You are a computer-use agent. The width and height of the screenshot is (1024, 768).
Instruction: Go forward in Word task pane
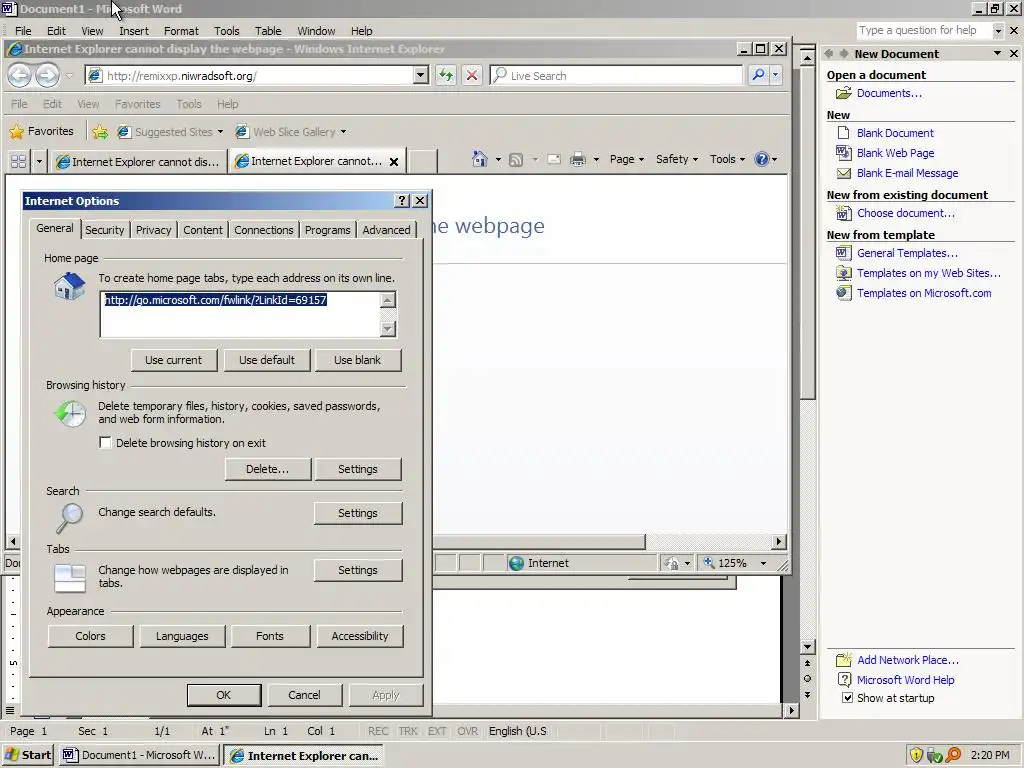(x=844, y=54)
